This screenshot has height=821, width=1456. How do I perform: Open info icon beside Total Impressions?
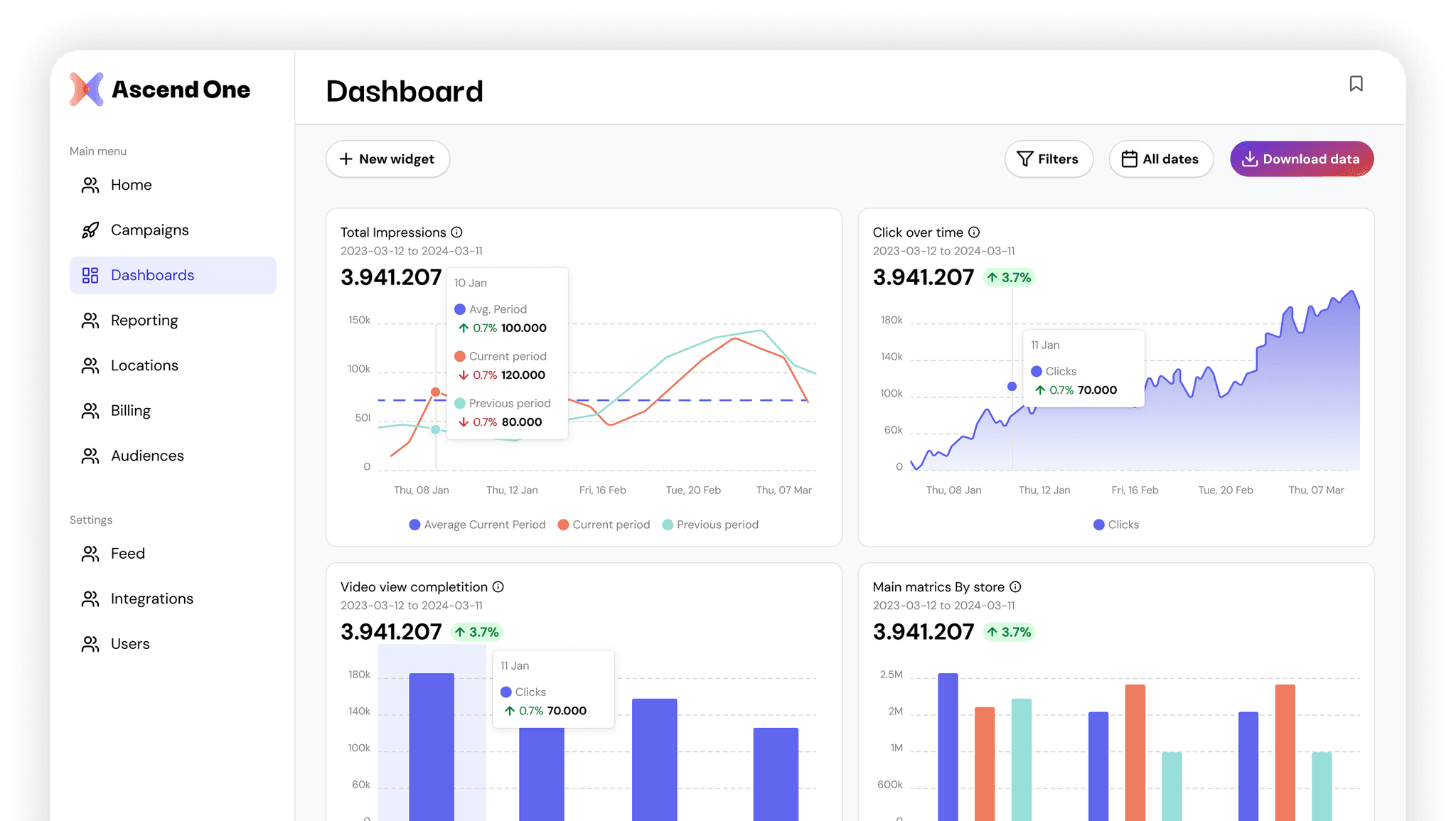(456, 232)
